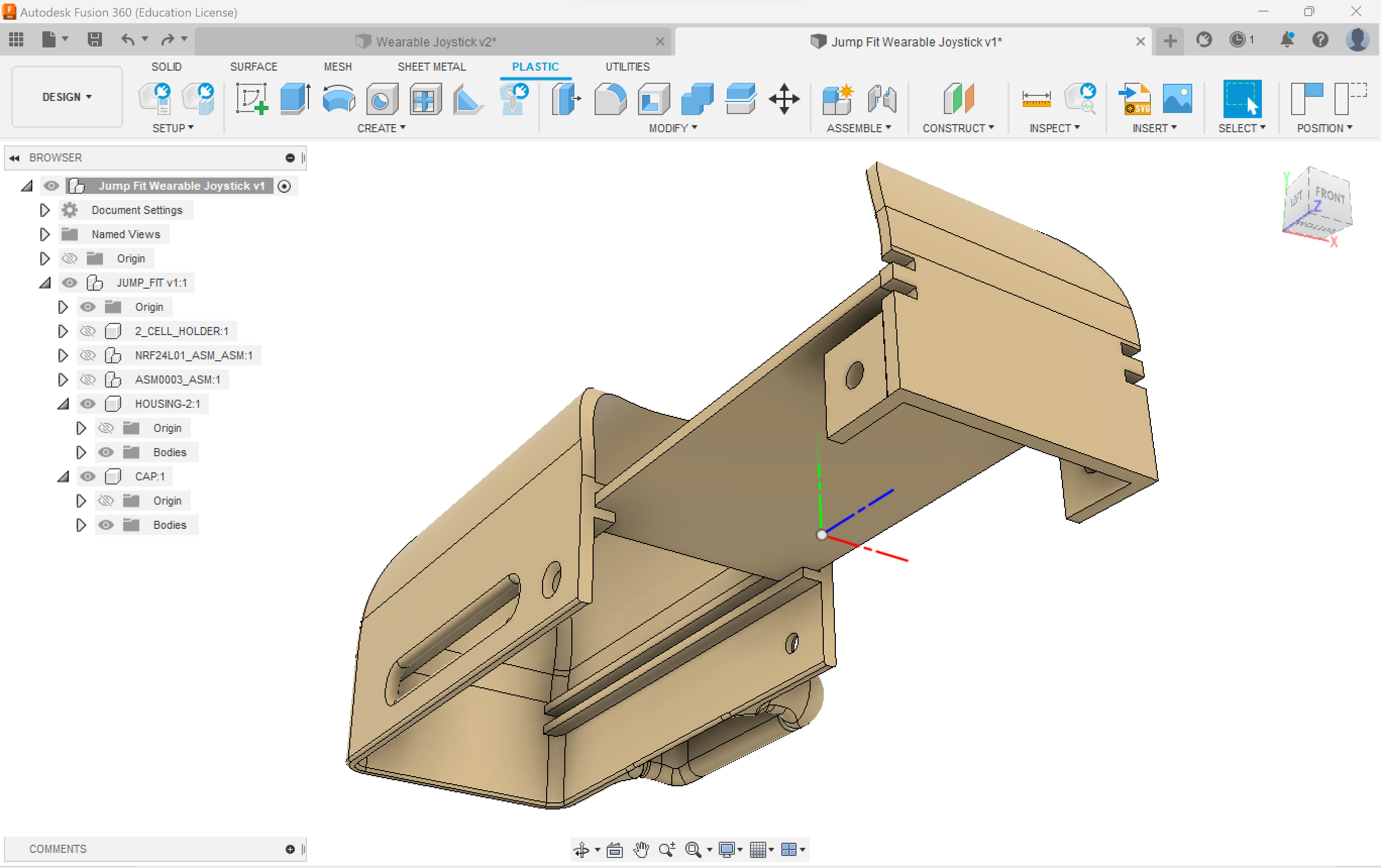Toggle visibility of CAP:1 Bodies folder
The width and height of the screenshot is (1381, 868).
(x=106, y=524)
